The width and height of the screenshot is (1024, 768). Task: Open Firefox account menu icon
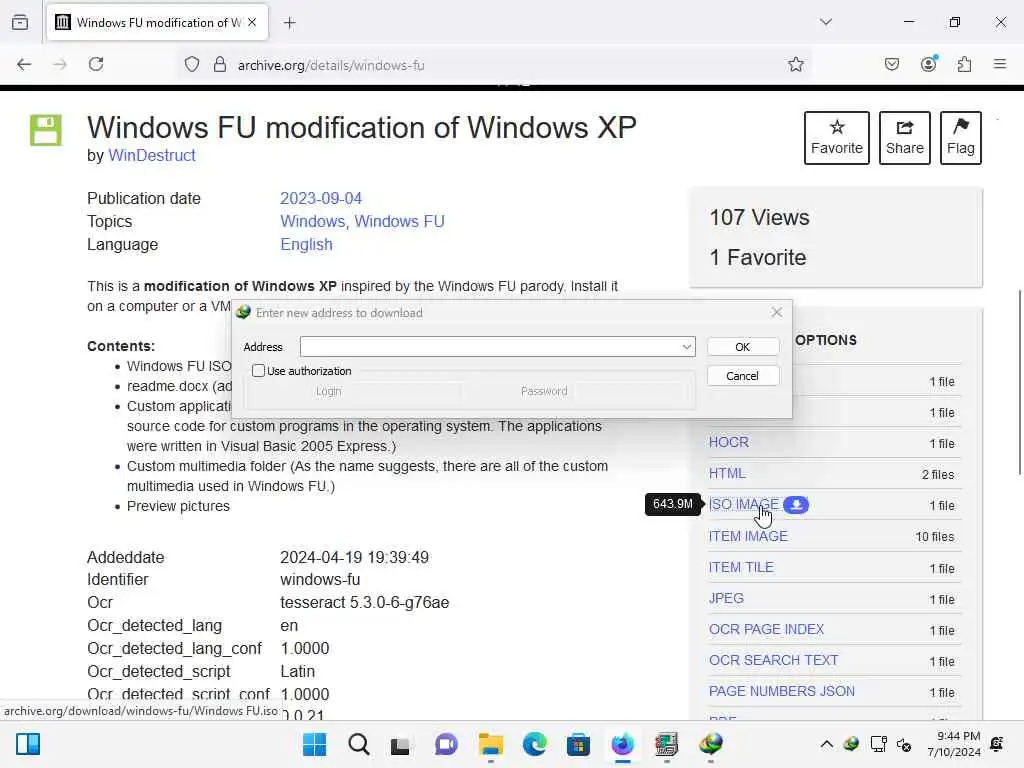click(929, 63)
